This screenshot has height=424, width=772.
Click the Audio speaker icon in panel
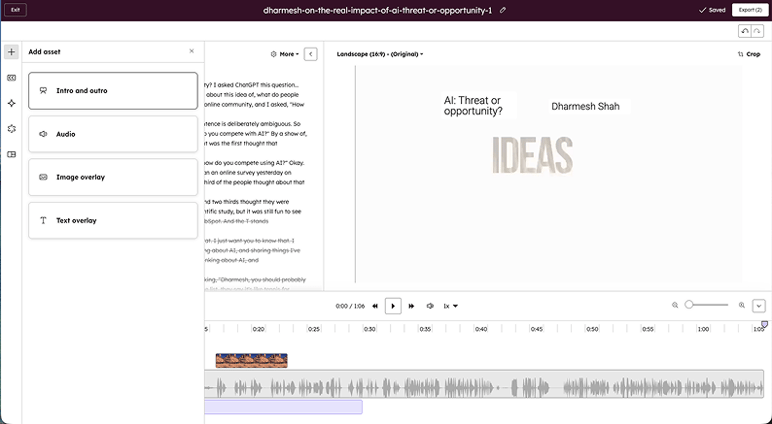click(43, 134)
